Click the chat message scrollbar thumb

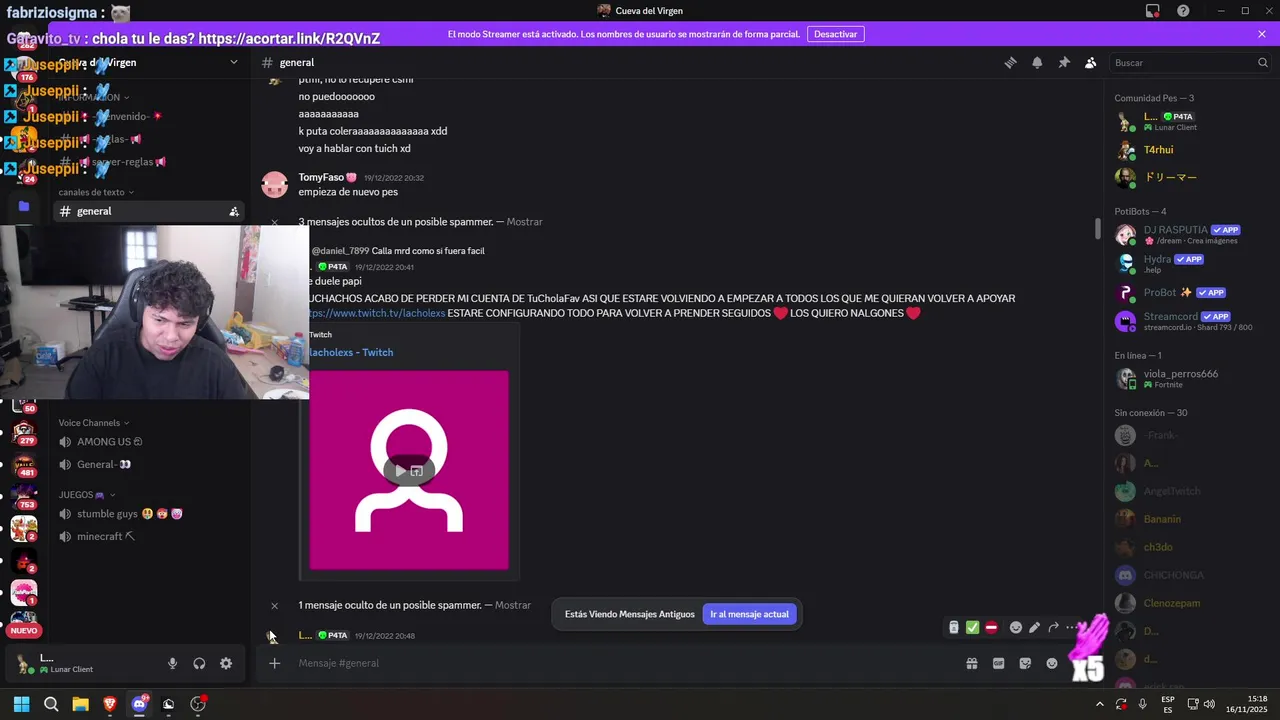point(1098,229)
